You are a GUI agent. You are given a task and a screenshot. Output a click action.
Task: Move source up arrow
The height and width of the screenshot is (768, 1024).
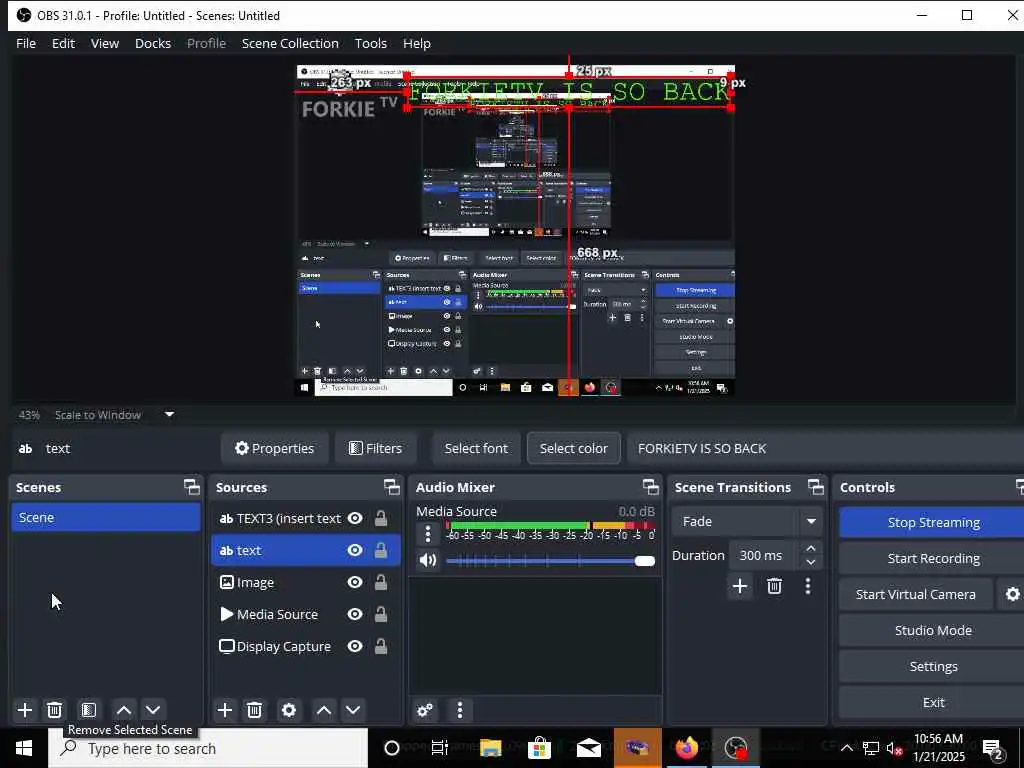(x=324, y=710)
